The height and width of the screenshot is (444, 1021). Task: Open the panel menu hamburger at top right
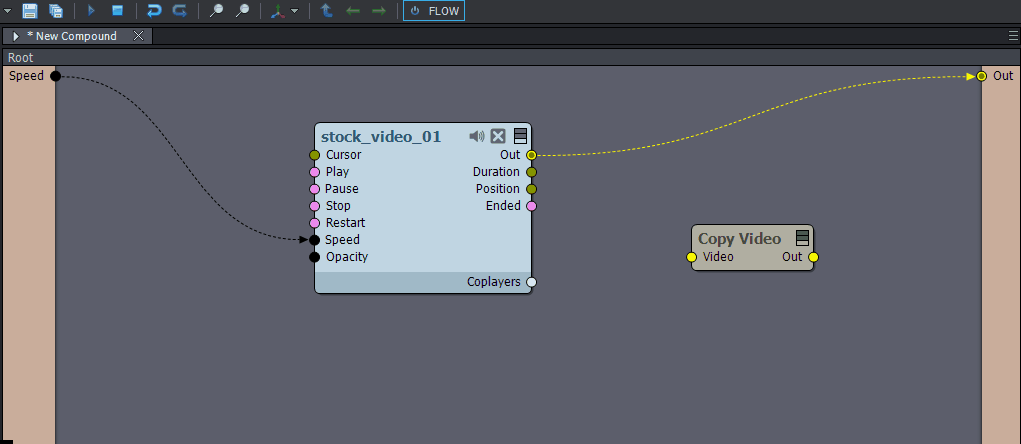pos(1013,36)
